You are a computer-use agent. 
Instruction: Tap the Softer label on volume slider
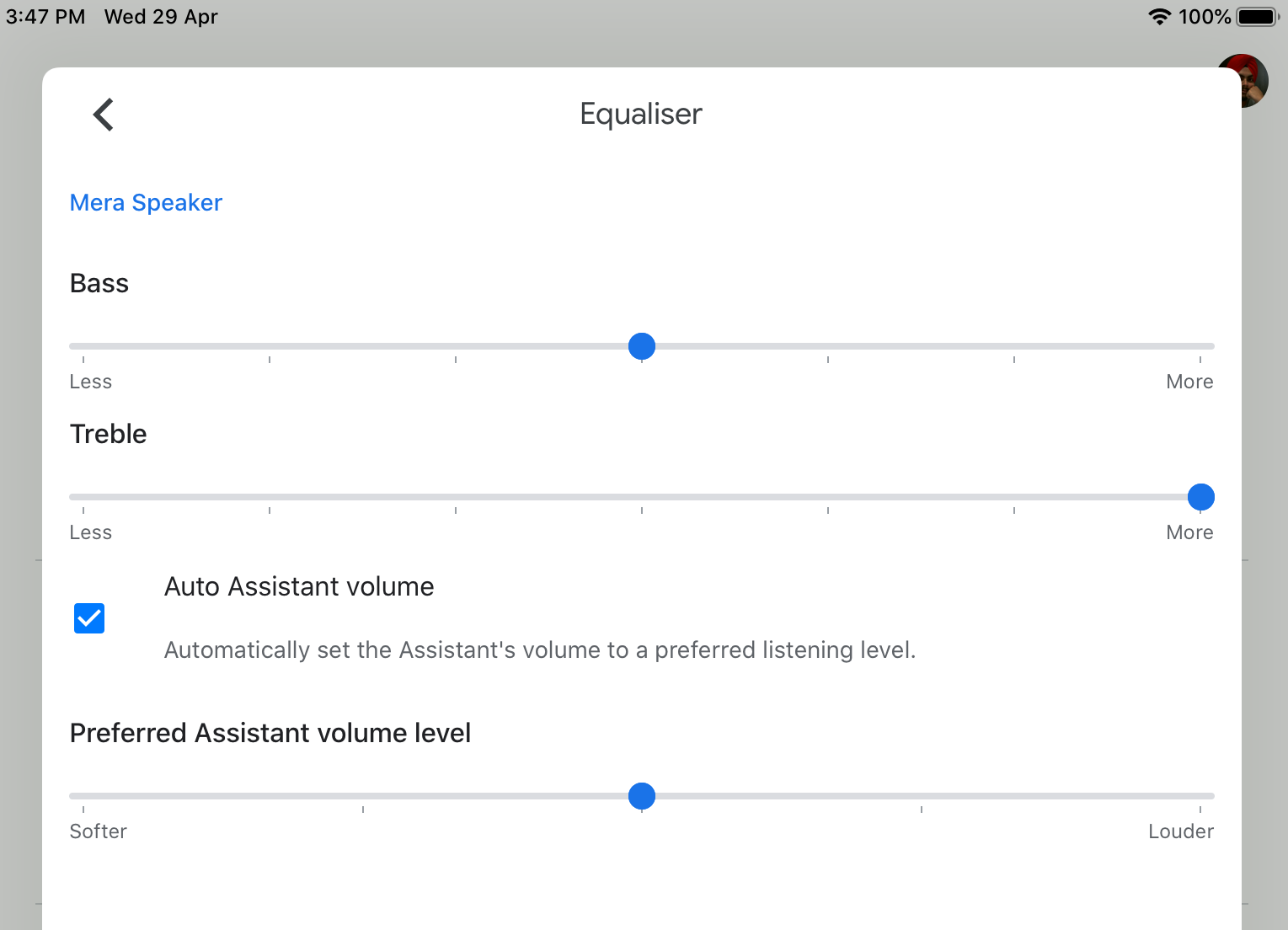pos(98,831)
